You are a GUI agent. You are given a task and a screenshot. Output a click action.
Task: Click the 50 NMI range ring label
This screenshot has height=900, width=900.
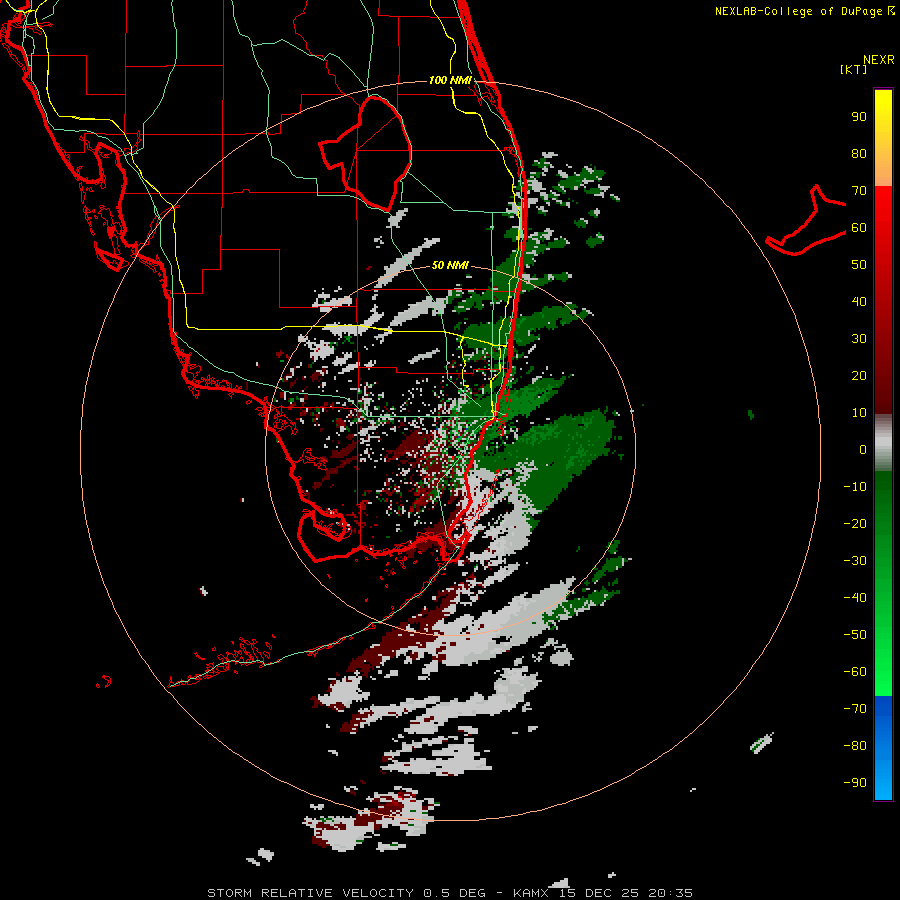(x=450, y=265)
